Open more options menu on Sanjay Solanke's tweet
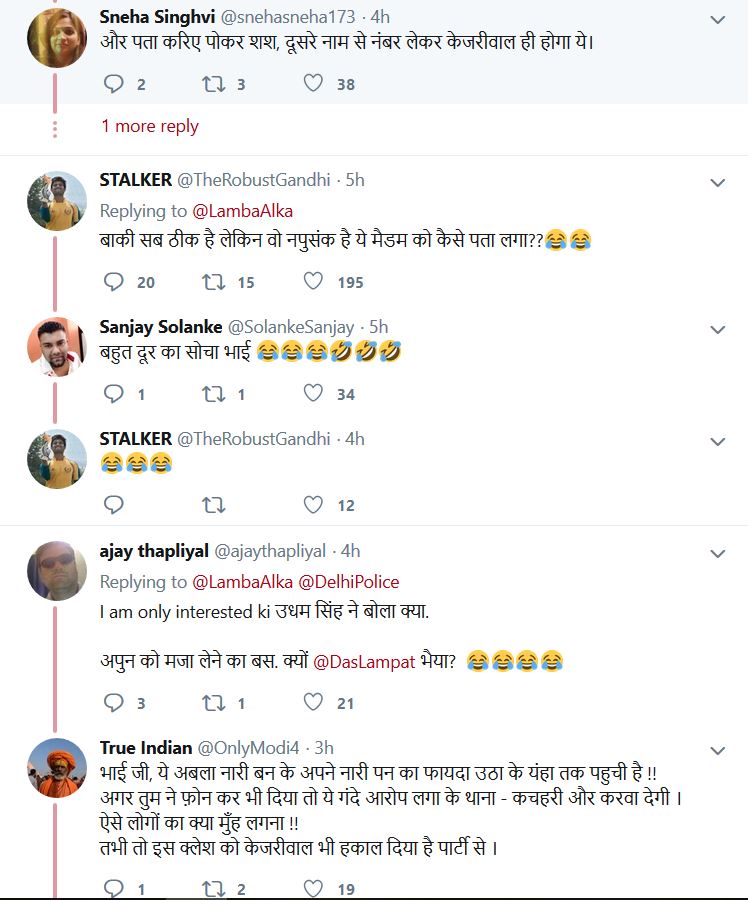The height and width of the screenshot is (900, 748). pyautogui.click(x=717, y=329)
